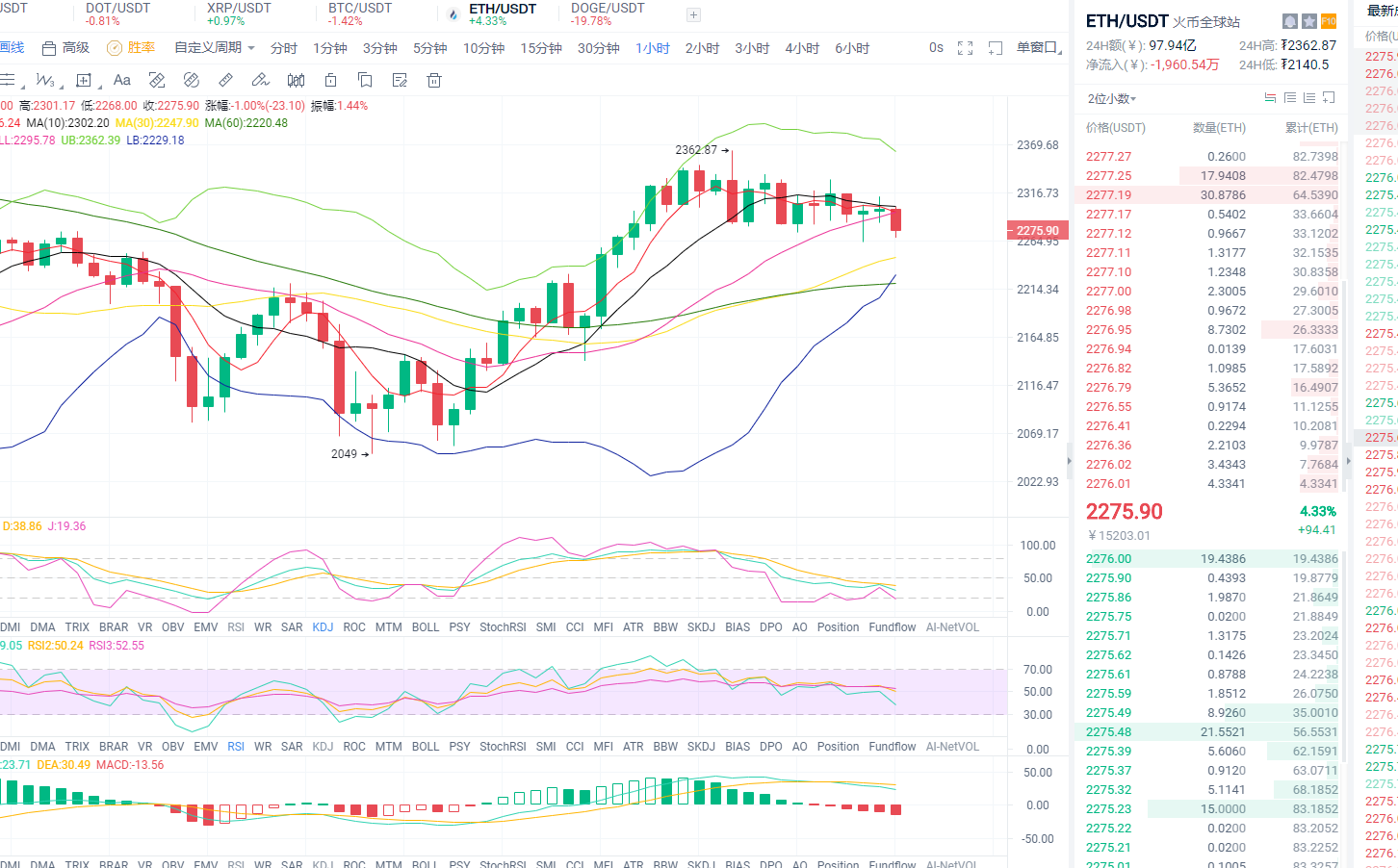Select the ruler measuring tool

[x=226, y=80]
